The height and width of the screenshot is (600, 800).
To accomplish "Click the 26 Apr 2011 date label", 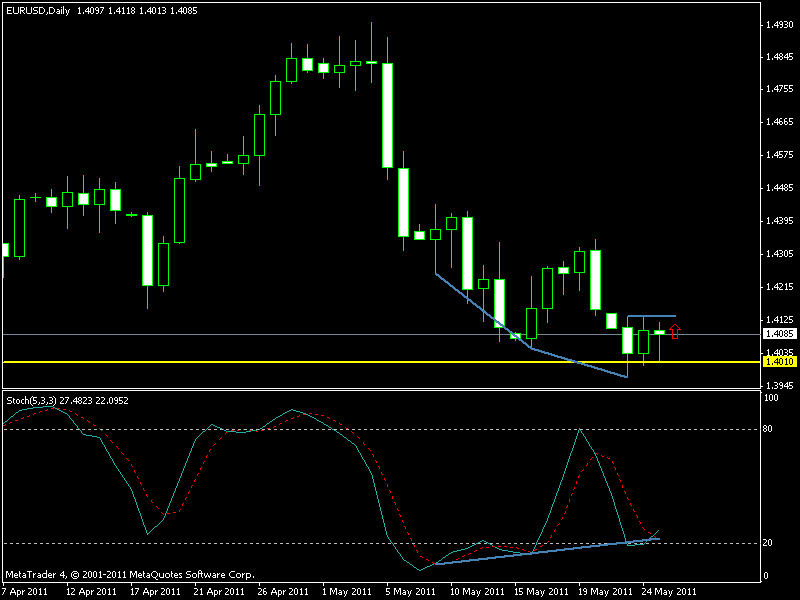I will [283, 592].
